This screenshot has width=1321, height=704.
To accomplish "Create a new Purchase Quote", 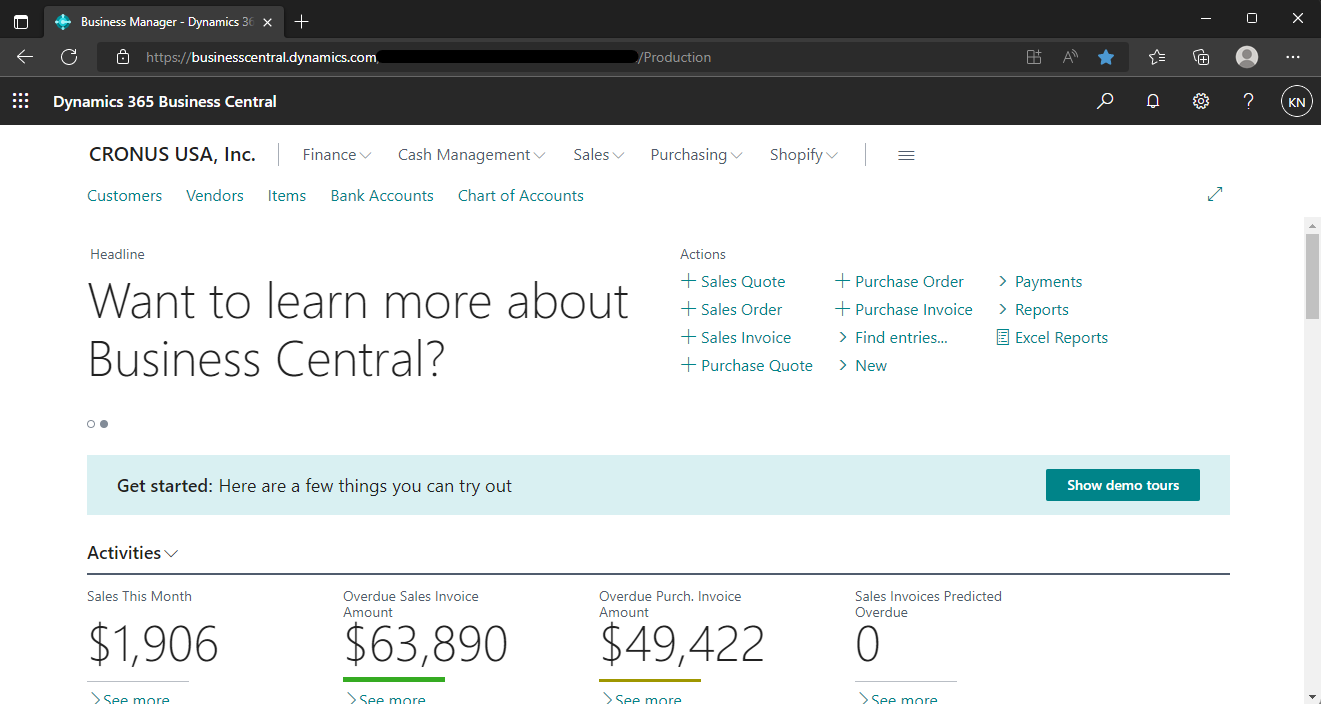I will (747, 366).
